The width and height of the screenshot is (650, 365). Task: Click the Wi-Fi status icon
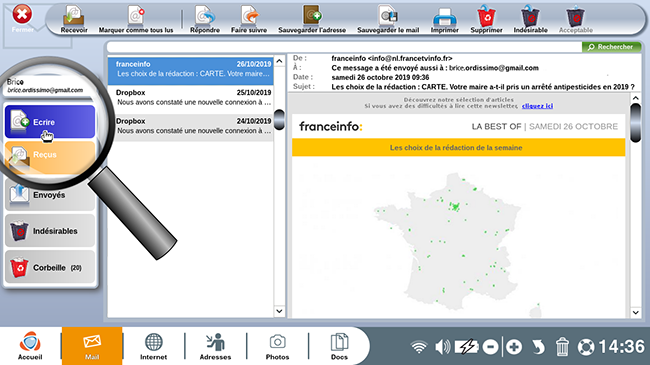(x=419, y=347)
